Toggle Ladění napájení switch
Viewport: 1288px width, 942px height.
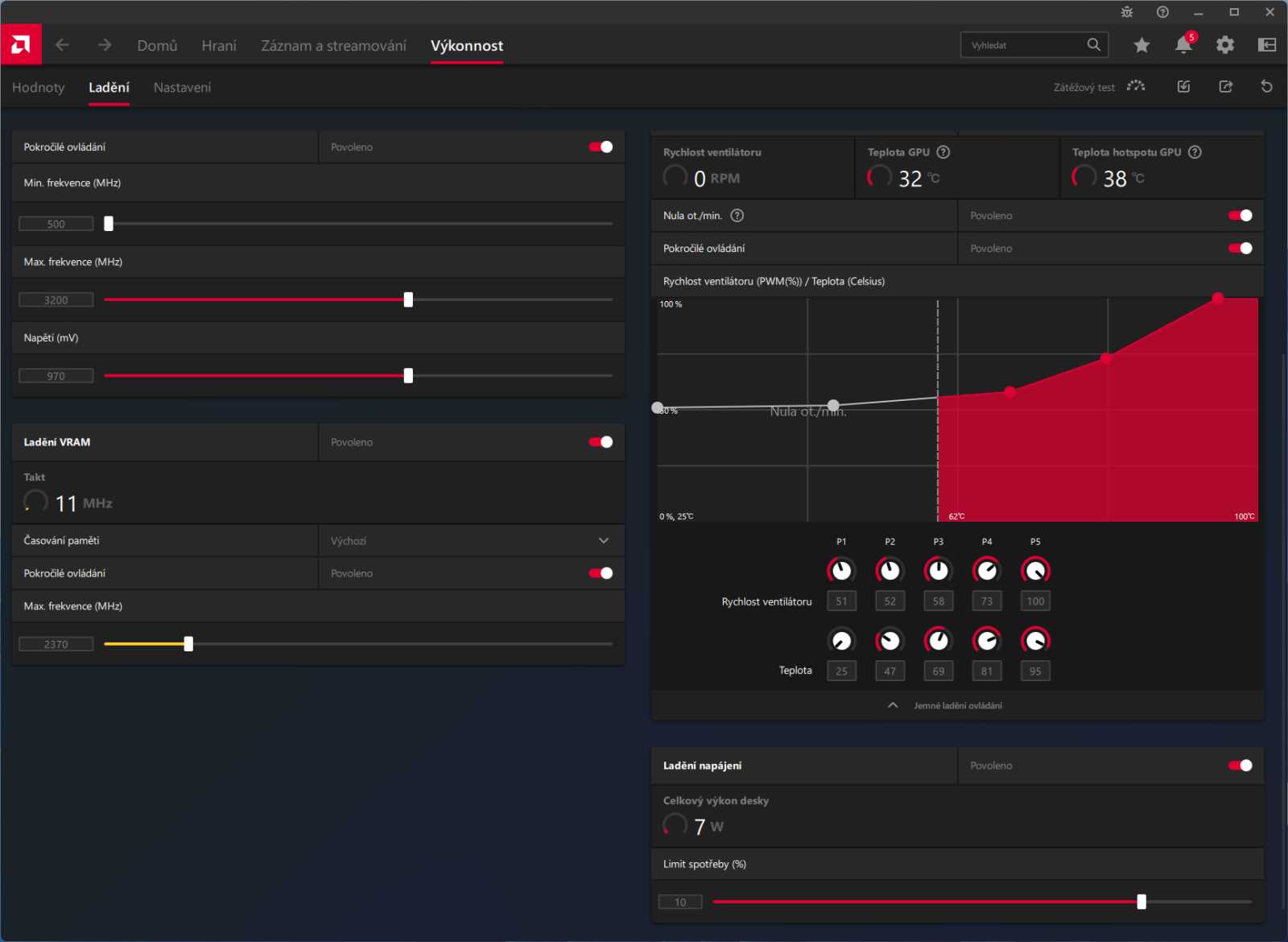tap(1241, 766)
